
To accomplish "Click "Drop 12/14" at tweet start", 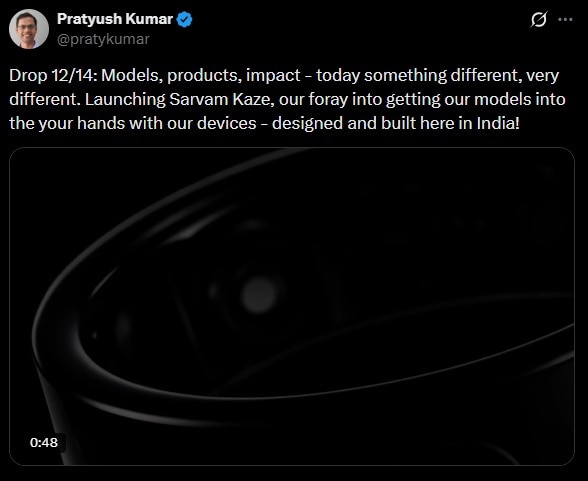I will [x=53, y=75].
